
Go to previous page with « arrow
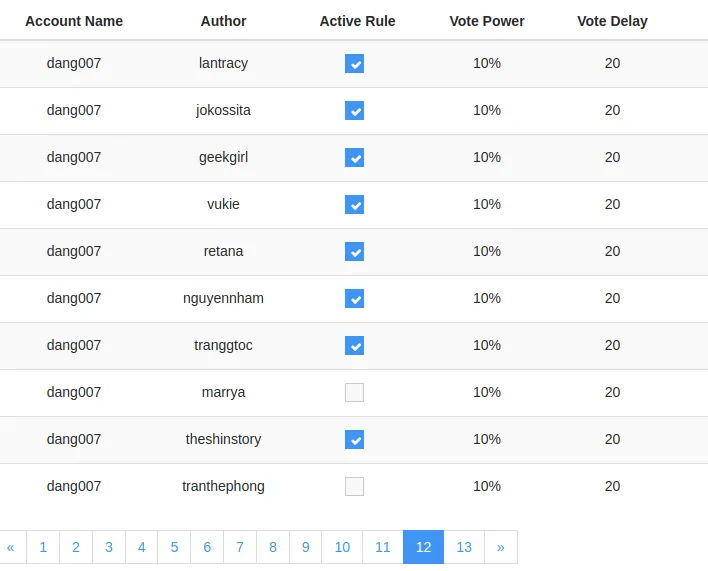(x=12, y=547)
